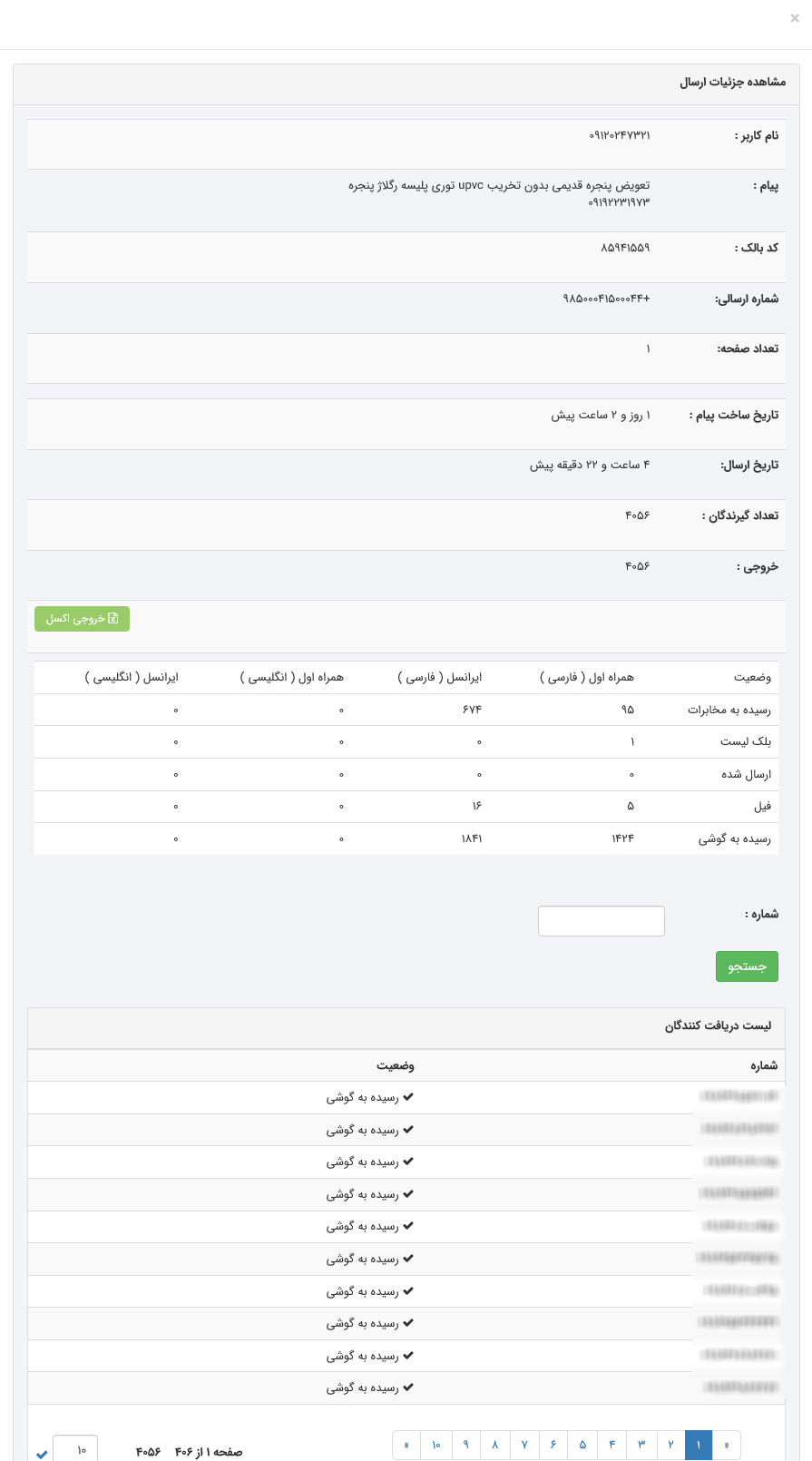Image resolution: width=812 pixels, height=1461 pixels.
Task: Click the "شماره" column header in recipients list
Action: click(x=764, y=1065)
